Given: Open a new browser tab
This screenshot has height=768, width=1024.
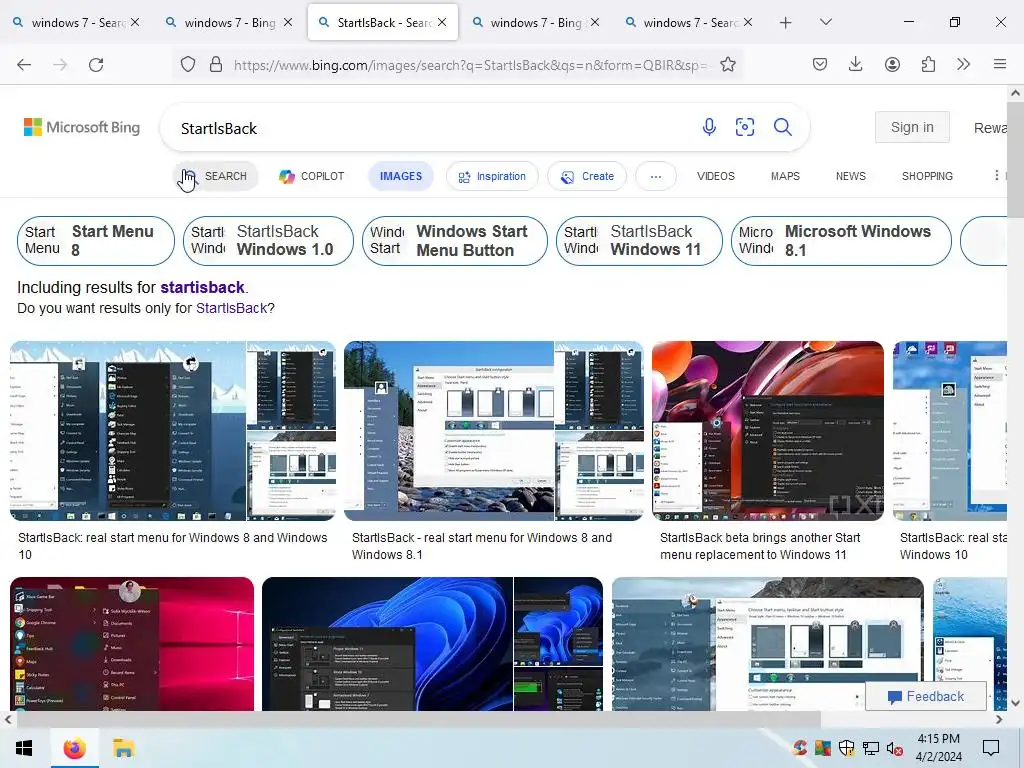Looking at the screenshot, I should [786, 22].
